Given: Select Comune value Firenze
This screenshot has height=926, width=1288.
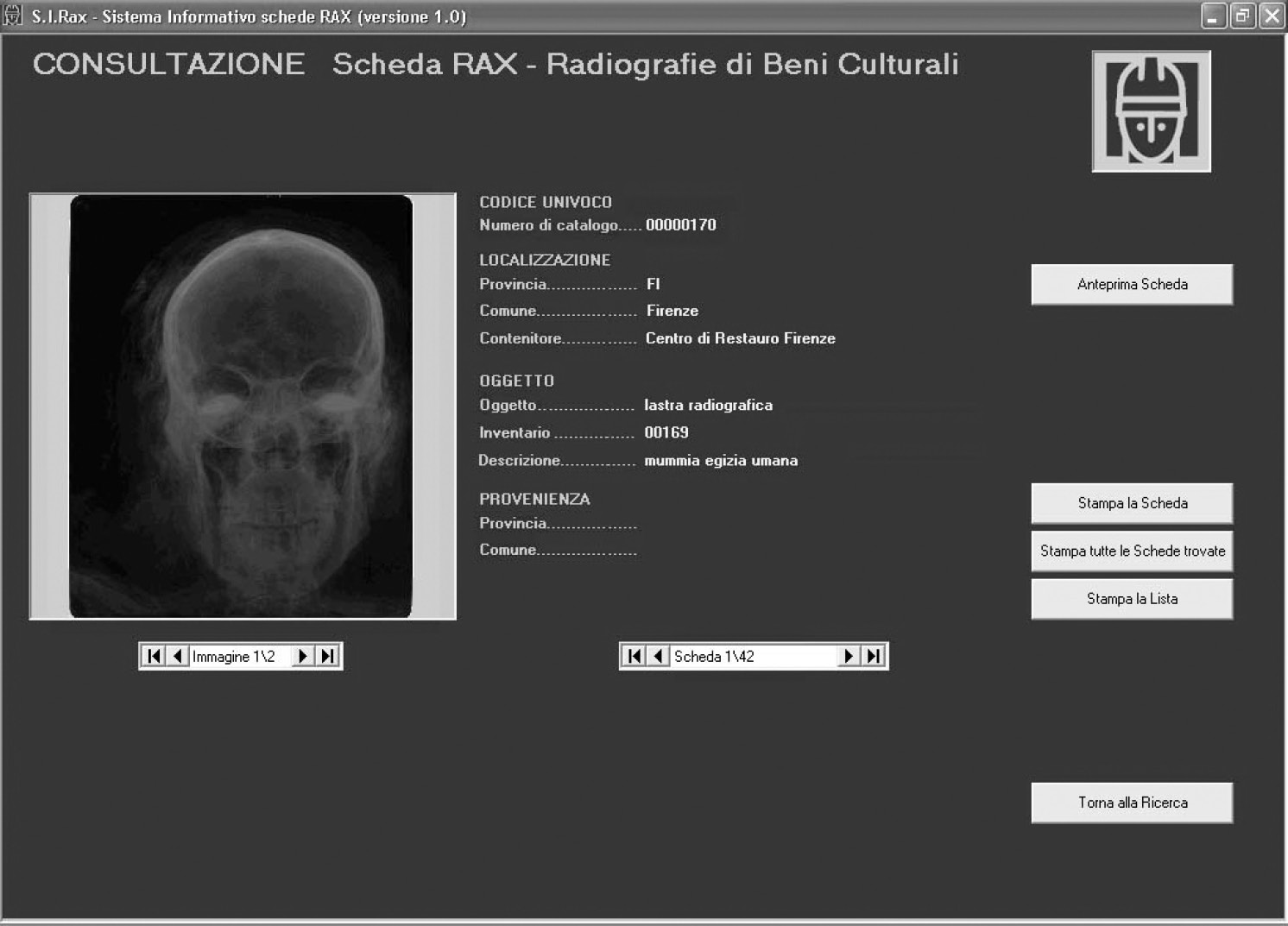Looking at the screenshot, I should pyautogui.click(x=672, y=311).
